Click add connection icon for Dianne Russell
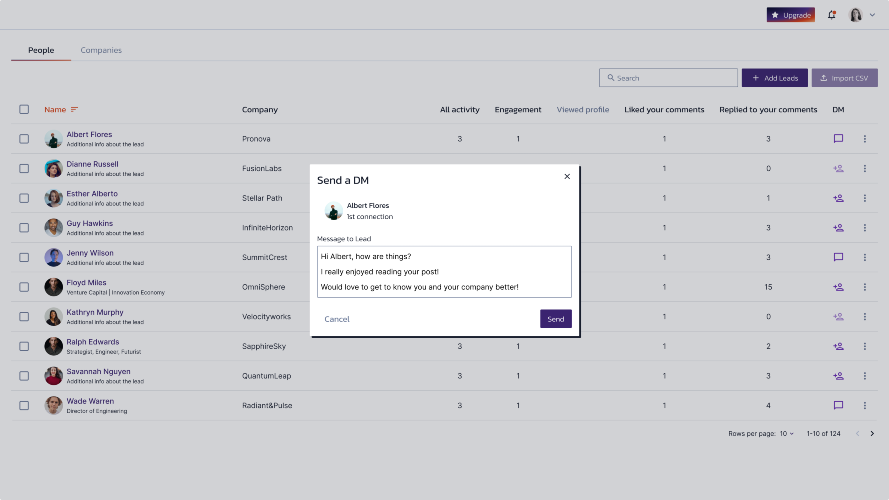Image resolution: width=889 pixels, height=500 pixels. pyautogui.click(x=838, y=168)
